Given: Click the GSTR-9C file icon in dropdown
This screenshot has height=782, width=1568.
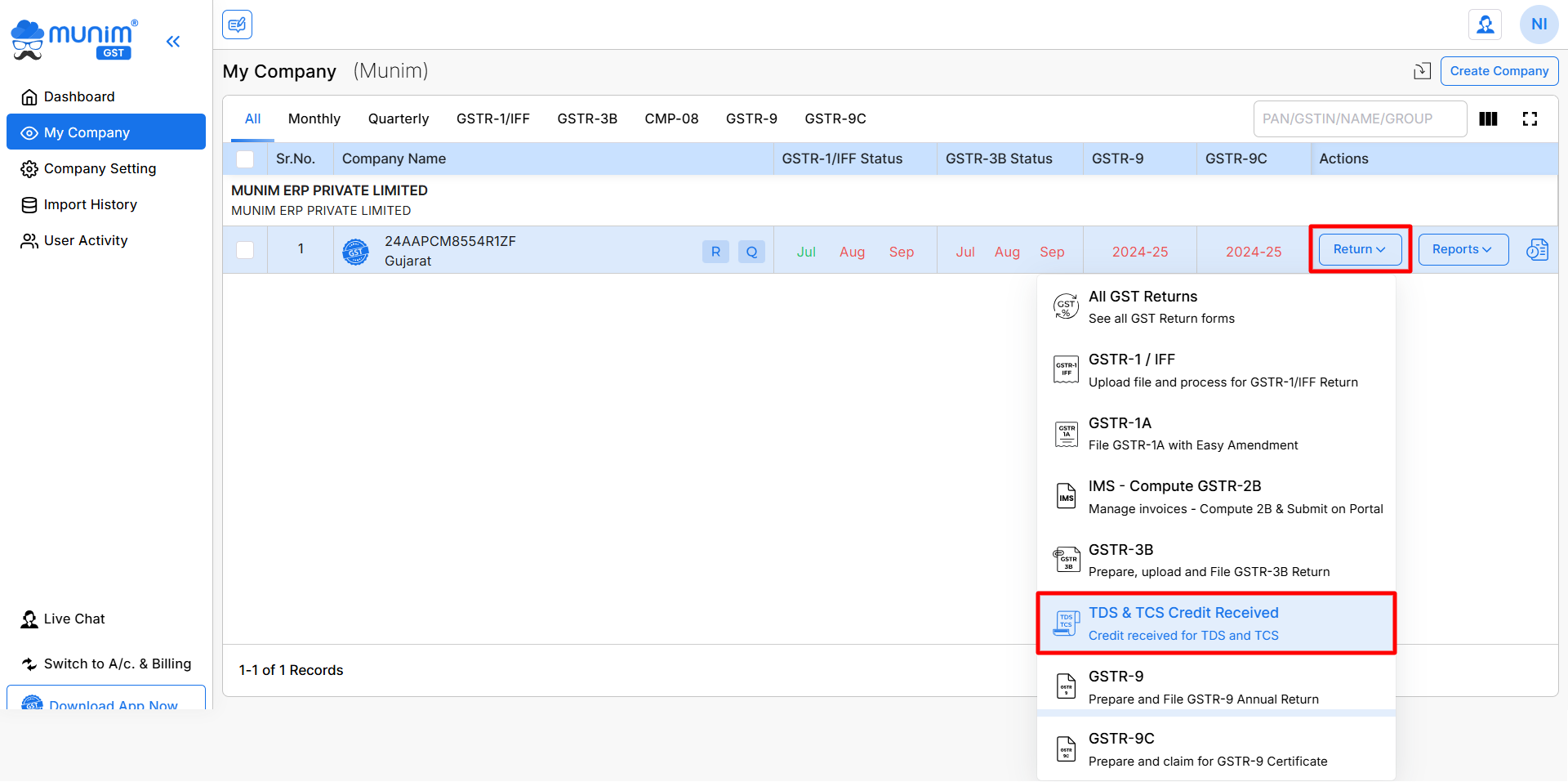Looking at the screenshot, I should coord(1066,749).
